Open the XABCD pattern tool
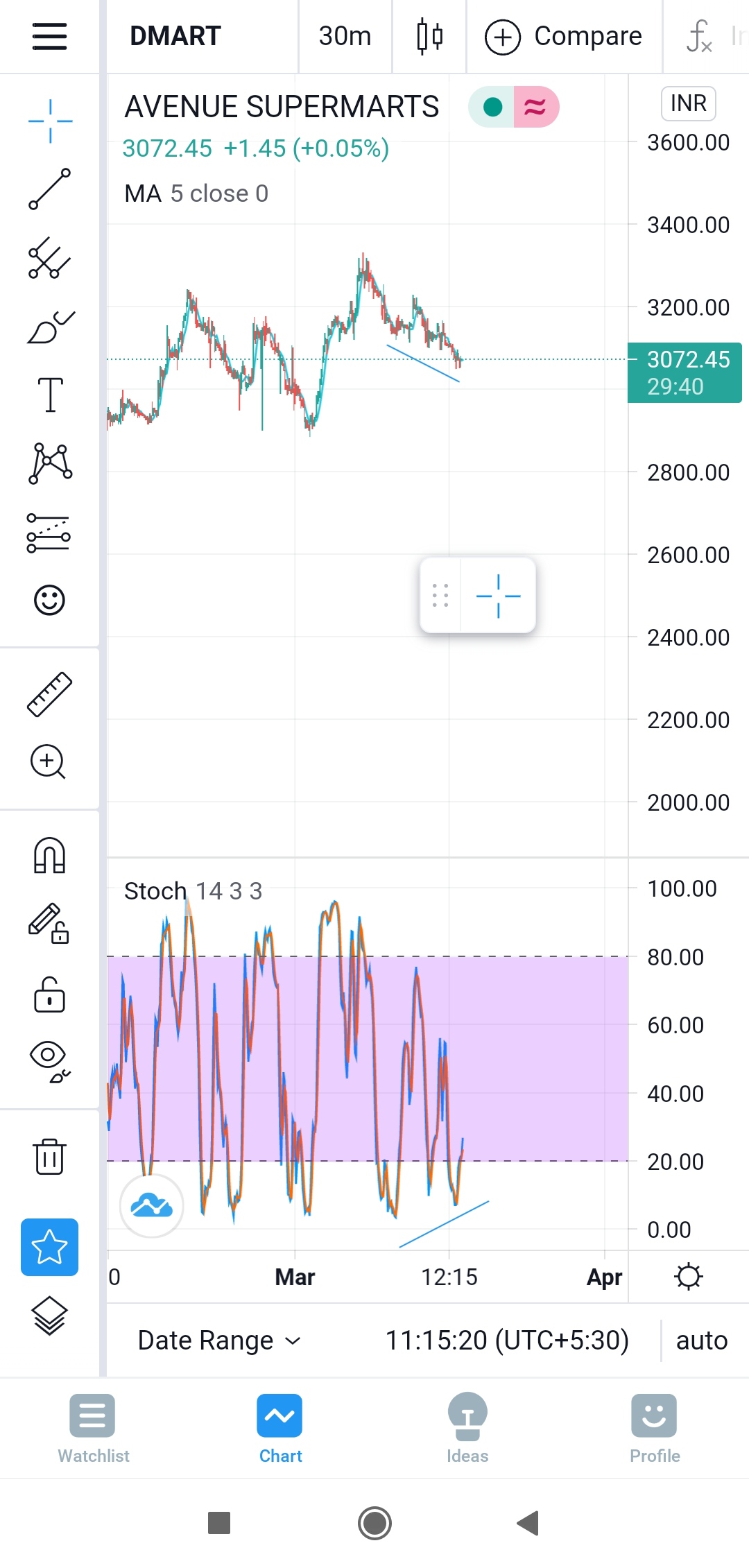Image resolution: width=749 pixels, height=1568 pixels. click(x=50, y=463)
